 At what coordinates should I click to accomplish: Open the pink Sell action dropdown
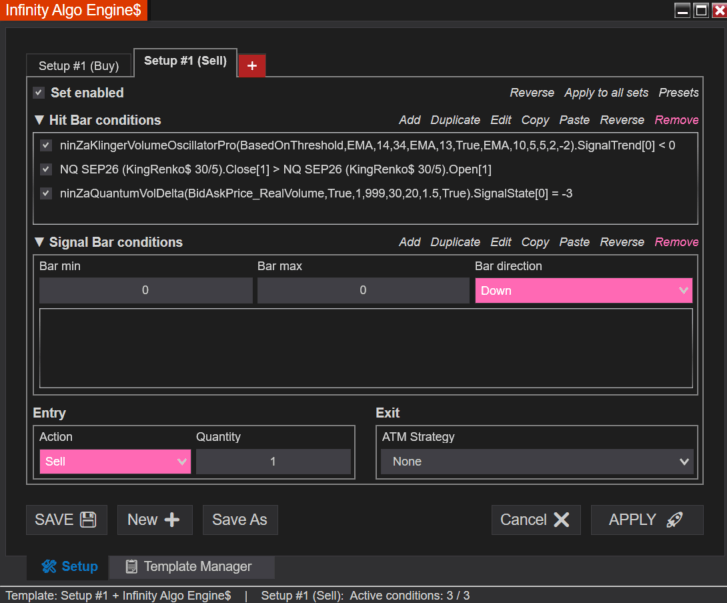115,462
